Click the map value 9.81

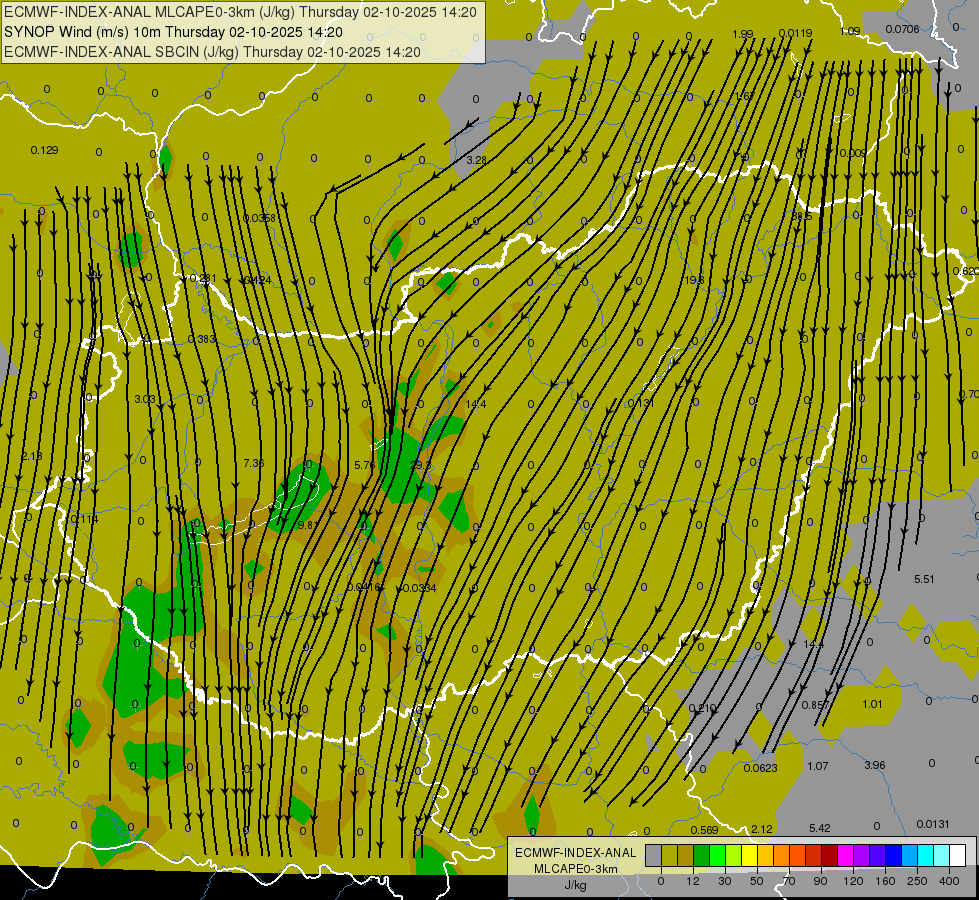[308, 525]
